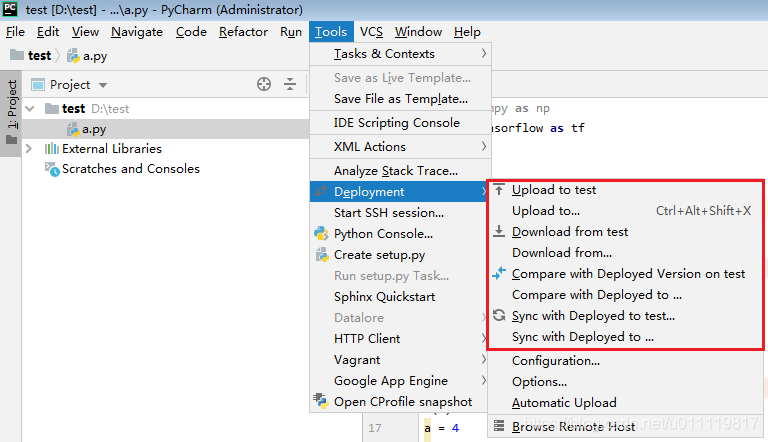768x442 pixels.
Task: Close the open Tools menu
Action: pos(331,32)
